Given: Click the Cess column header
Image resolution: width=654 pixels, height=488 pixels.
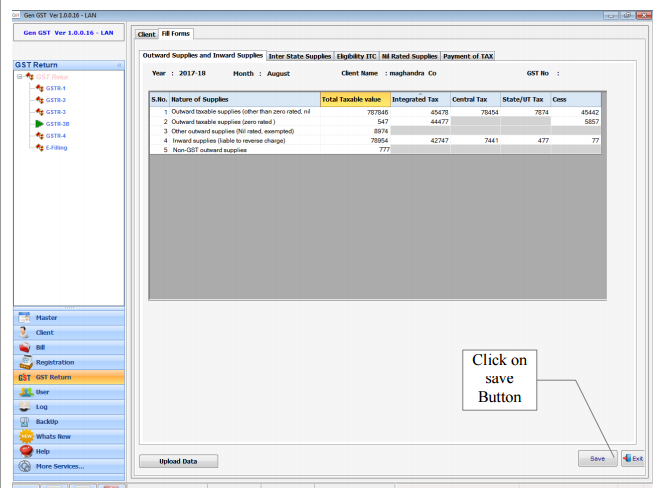Looking at the screenshot, I should click(x=576, y=99).
